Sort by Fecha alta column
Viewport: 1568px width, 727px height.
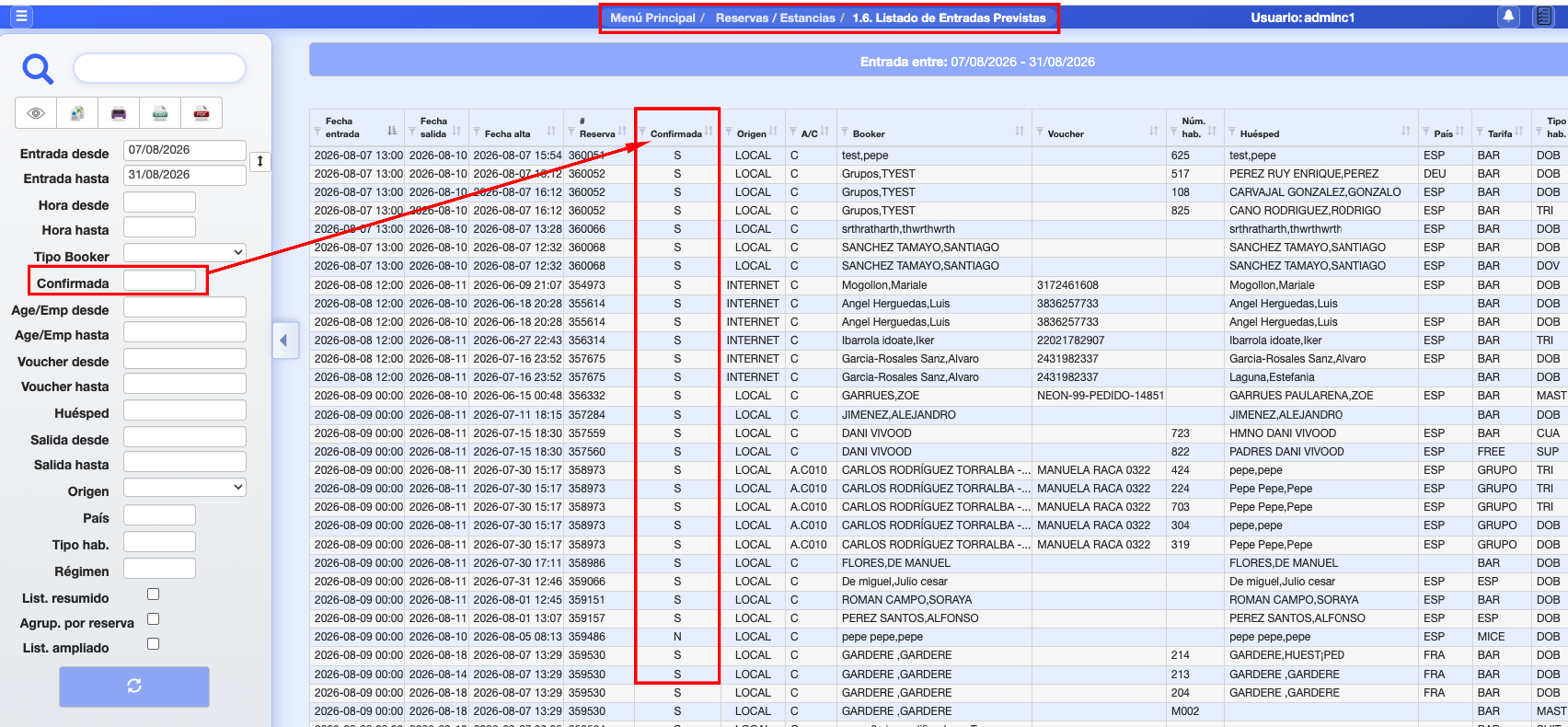[551, 131]
